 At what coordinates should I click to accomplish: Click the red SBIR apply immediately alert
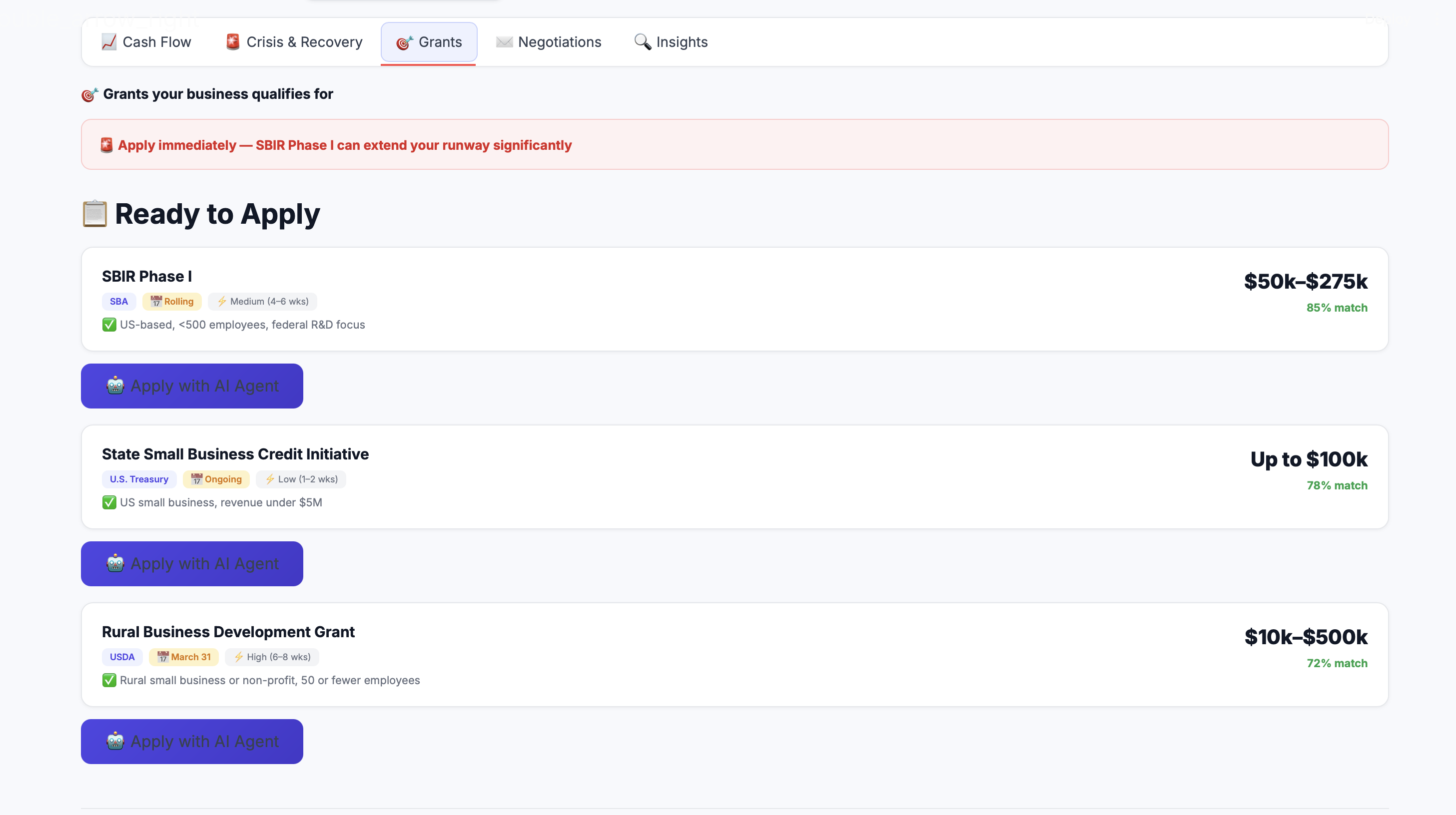pyautogui.click(x=345, y=145)
